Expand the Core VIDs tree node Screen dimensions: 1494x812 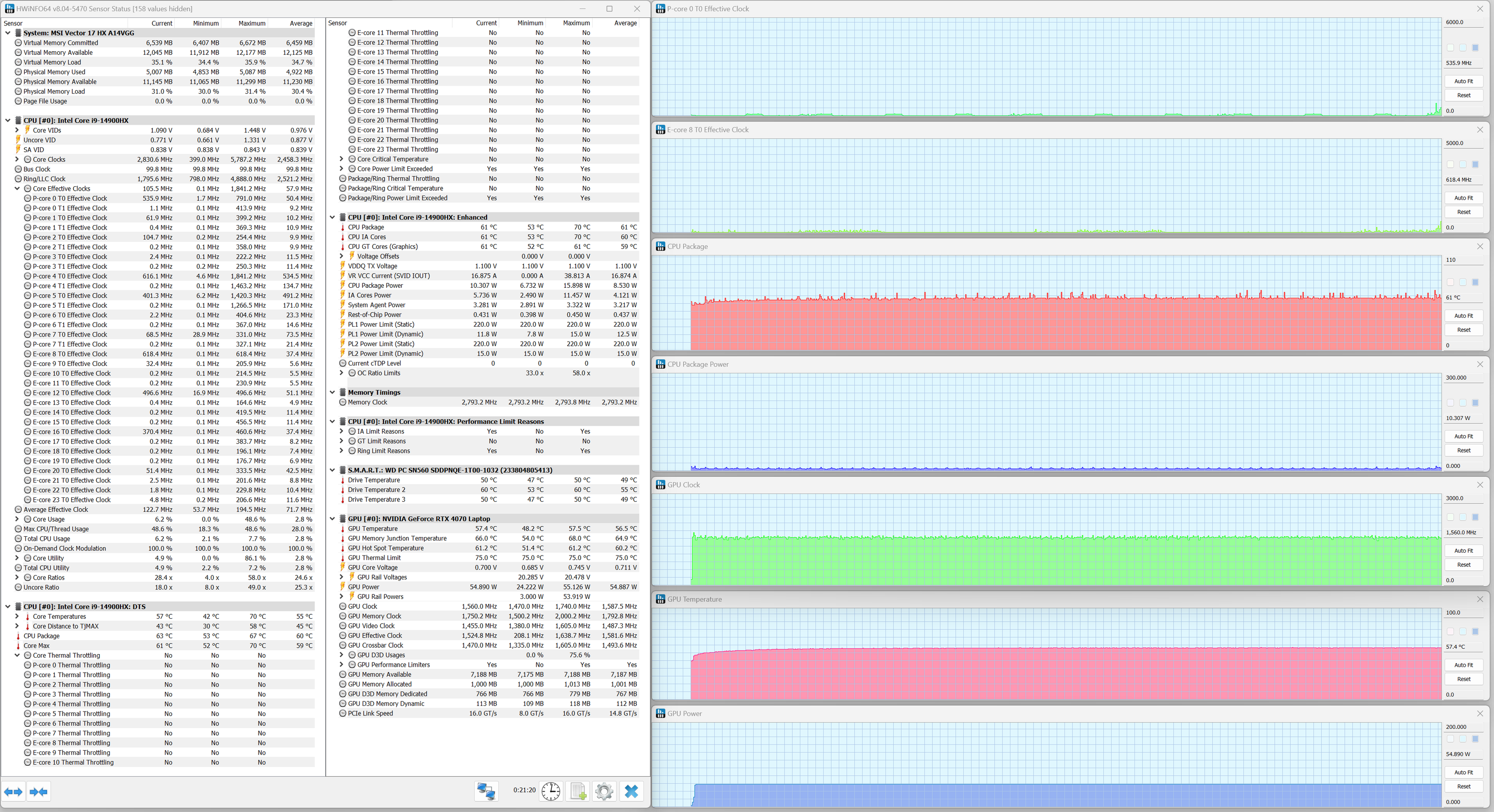coord(17,130)
